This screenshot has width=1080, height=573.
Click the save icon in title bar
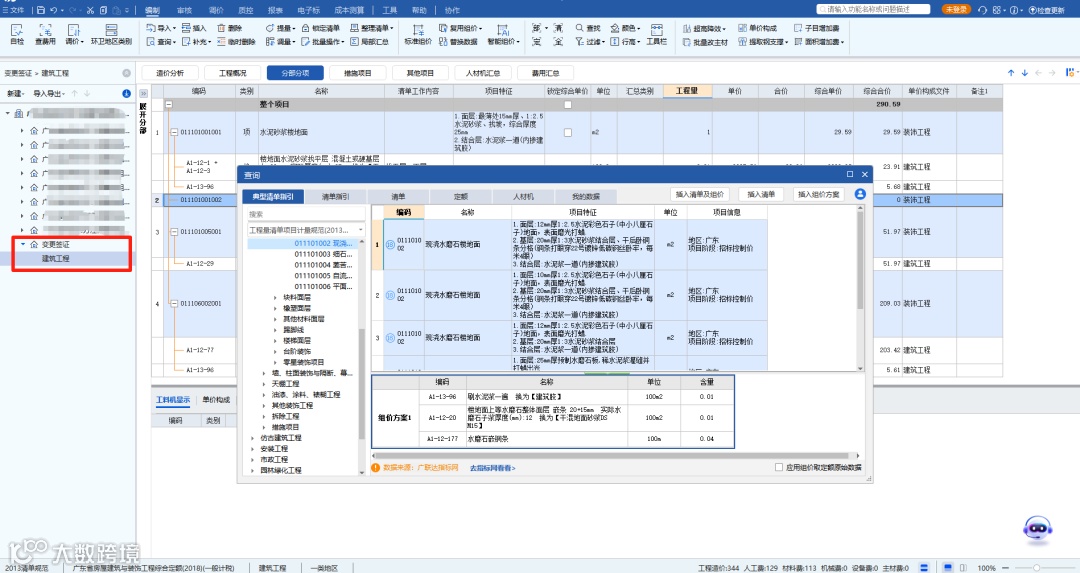[x=41, y=10]
